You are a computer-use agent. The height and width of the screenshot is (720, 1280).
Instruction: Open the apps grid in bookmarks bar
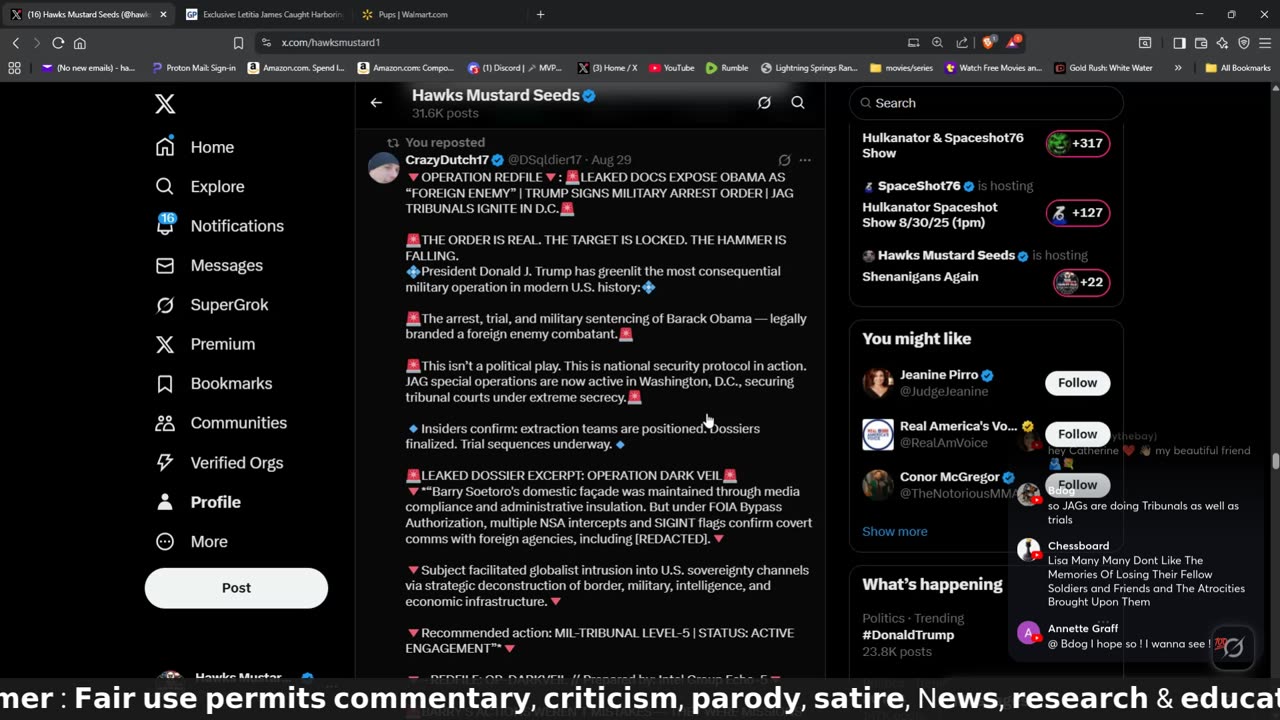pyautogui.click(x=14, y=68)
